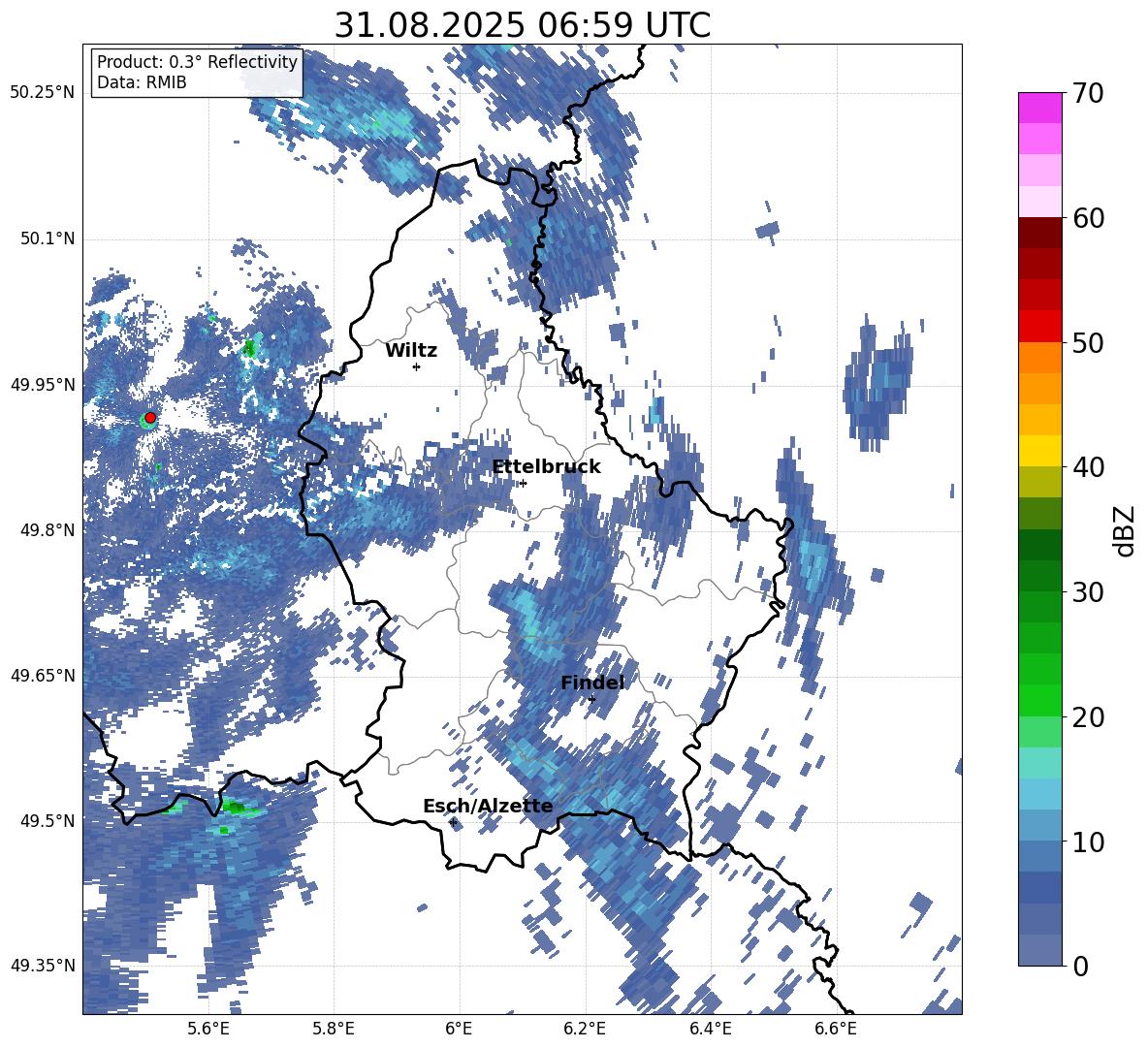
Task: Click the 0 colorbar tick label
Action: pos(1080,966)
